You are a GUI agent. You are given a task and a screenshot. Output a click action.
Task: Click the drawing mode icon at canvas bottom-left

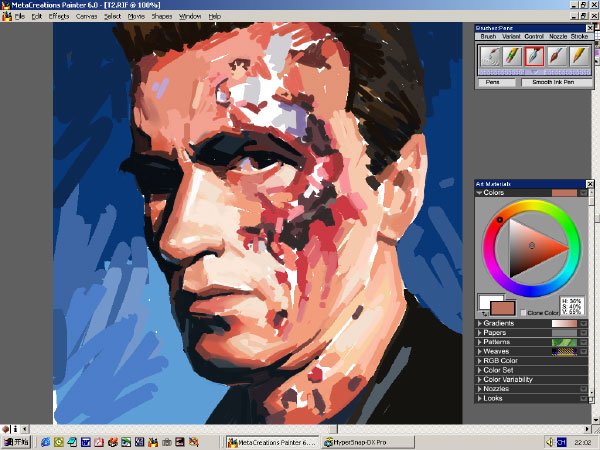pos(5,429)
